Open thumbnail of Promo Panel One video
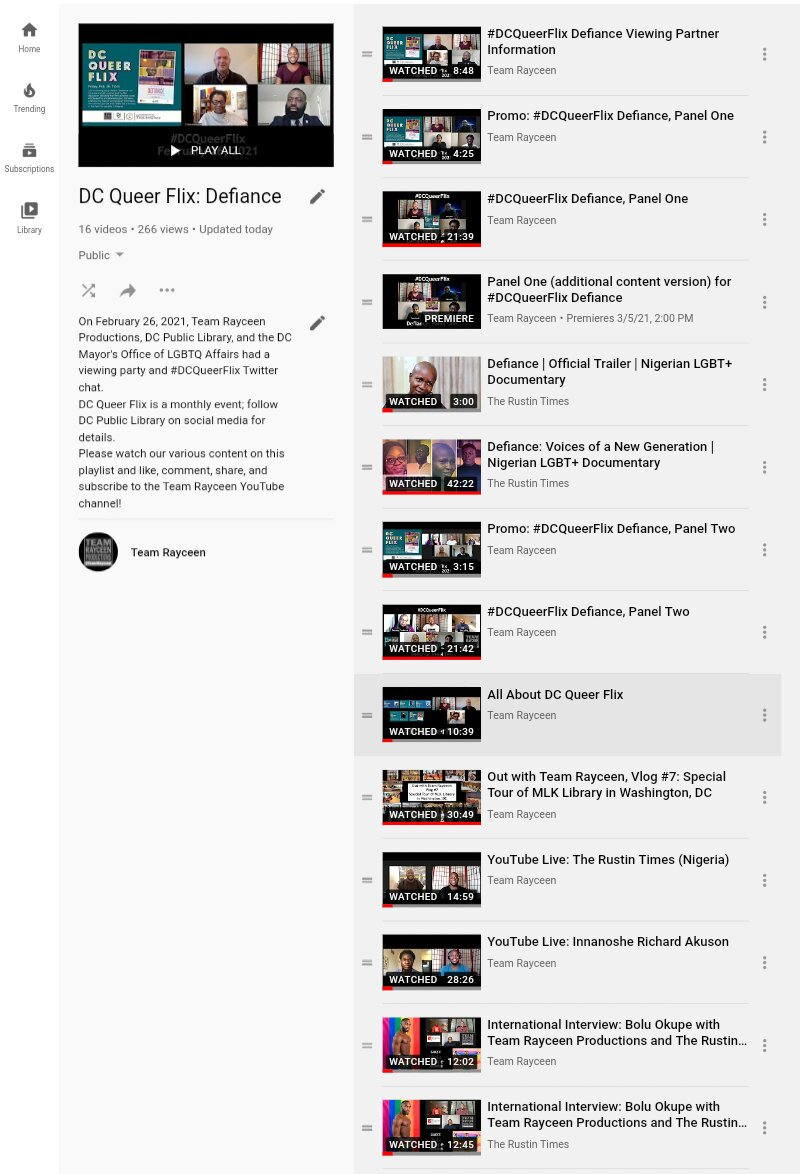 point(431,137)
